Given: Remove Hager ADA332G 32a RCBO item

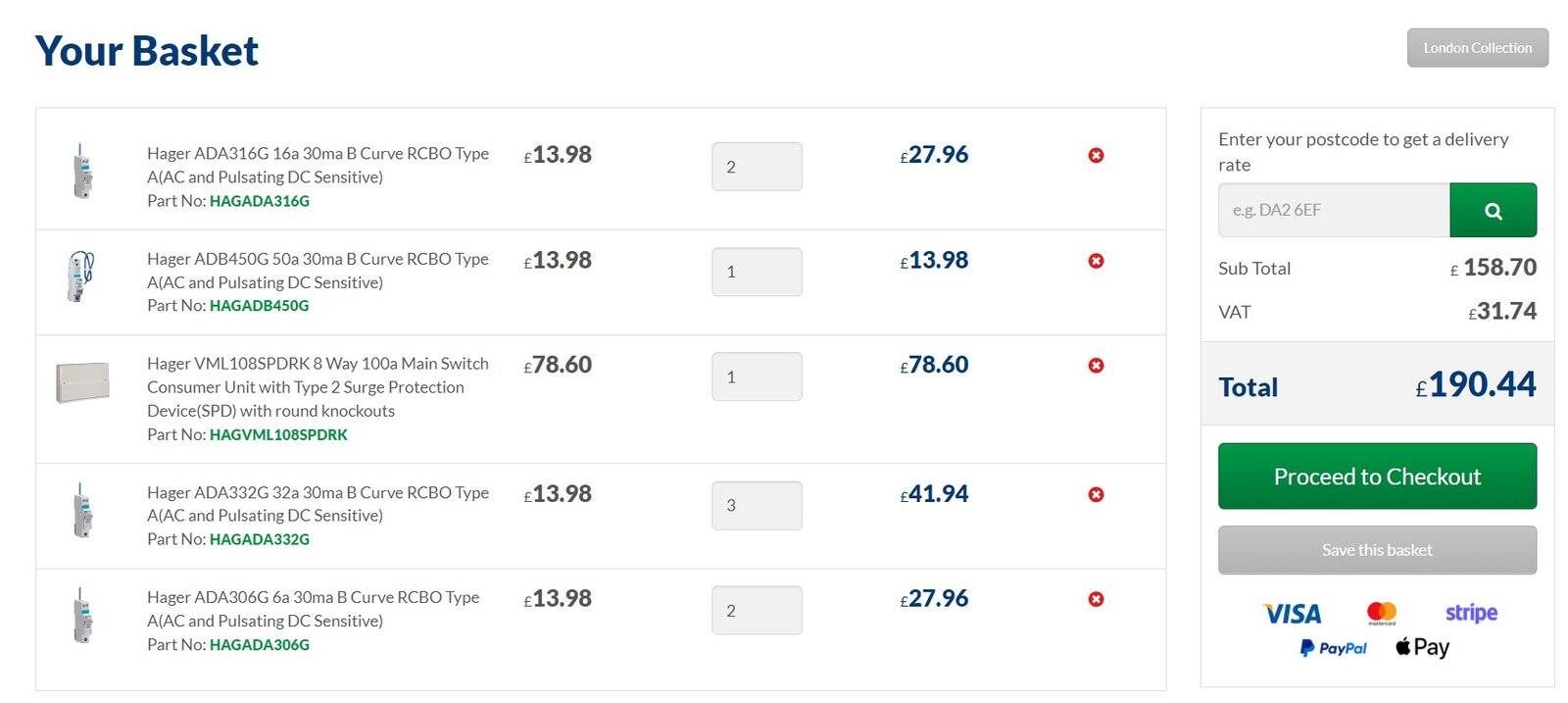Looking at the screenshot, I should 1096,494.
